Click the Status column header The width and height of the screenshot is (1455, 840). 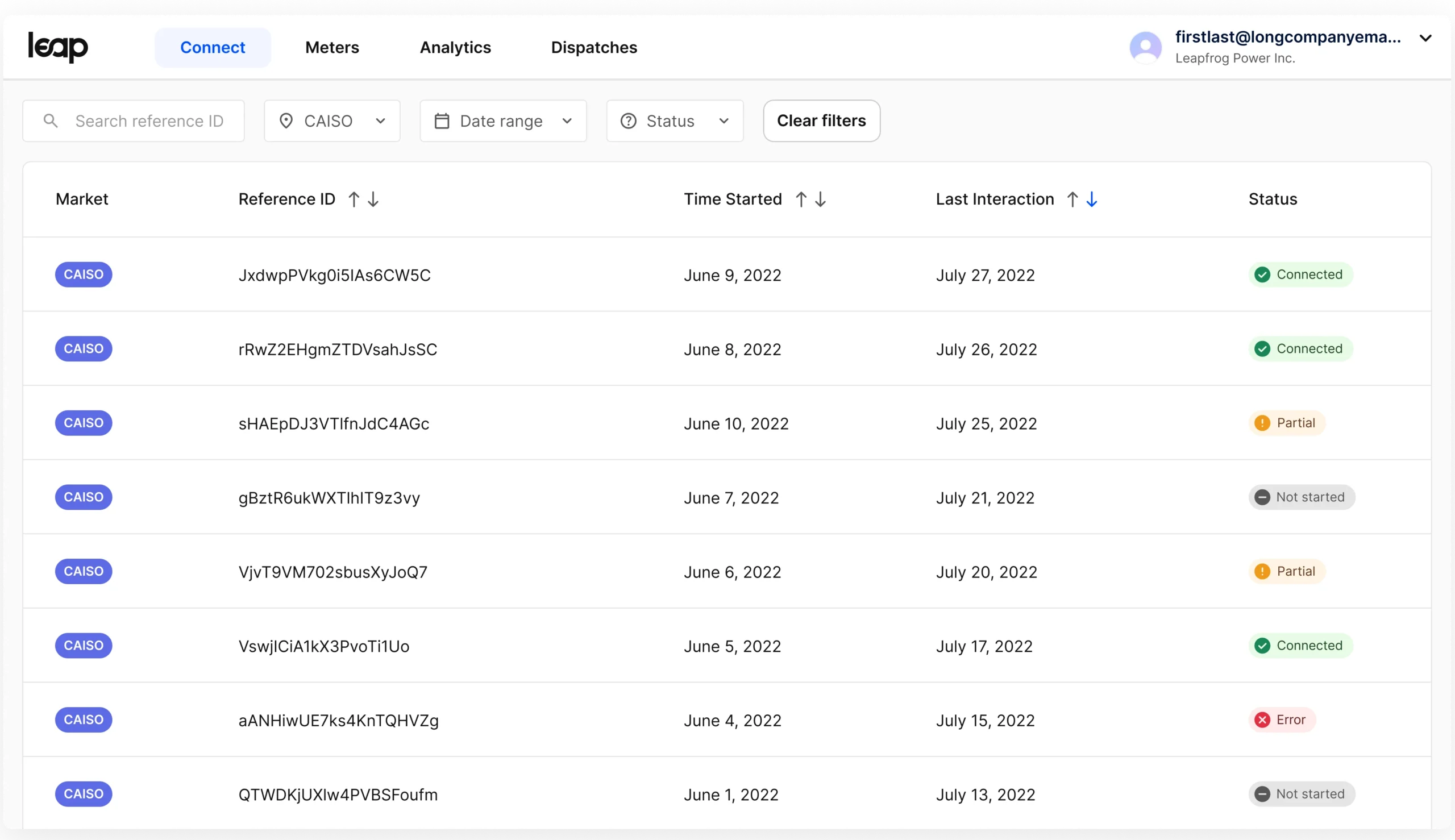click(1273, 199)
